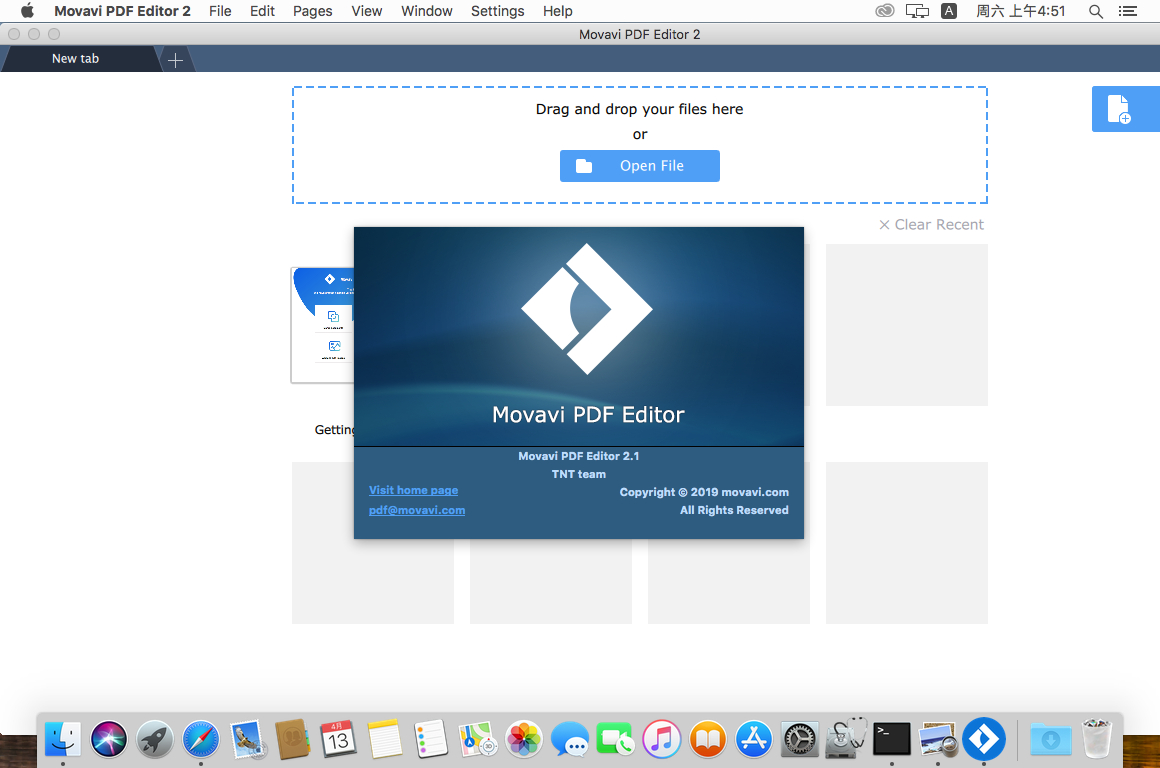Open System Preferences from the dock
This screenshot has height=768, width=1160.
point(800,740)
